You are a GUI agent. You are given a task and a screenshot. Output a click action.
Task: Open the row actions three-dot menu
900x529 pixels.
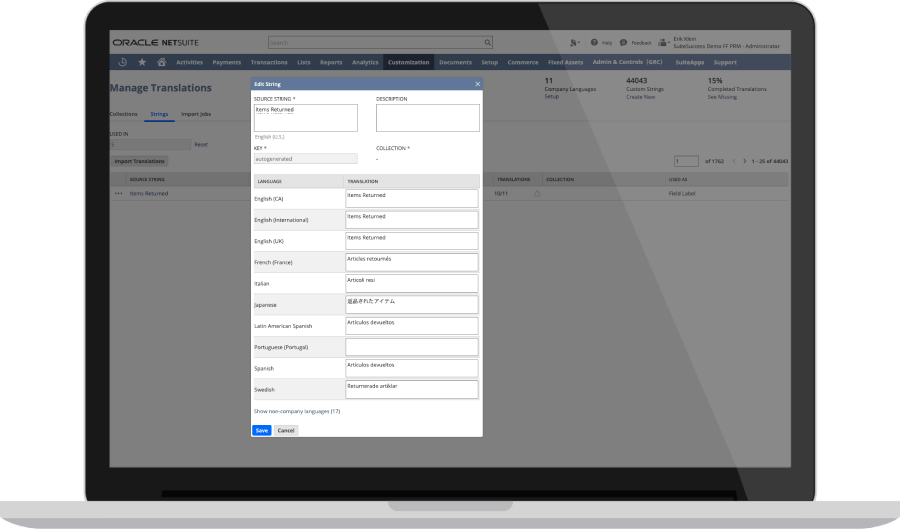[x=118, y=193]
